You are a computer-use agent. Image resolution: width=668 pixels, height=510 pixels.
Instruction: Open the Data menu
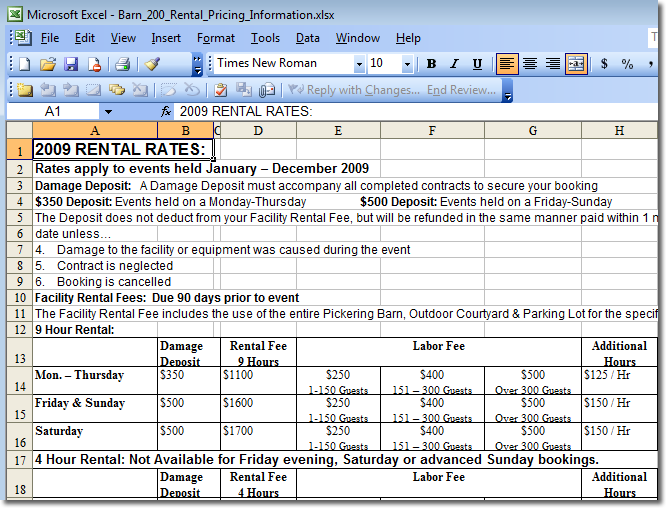(x=307, y=38)
